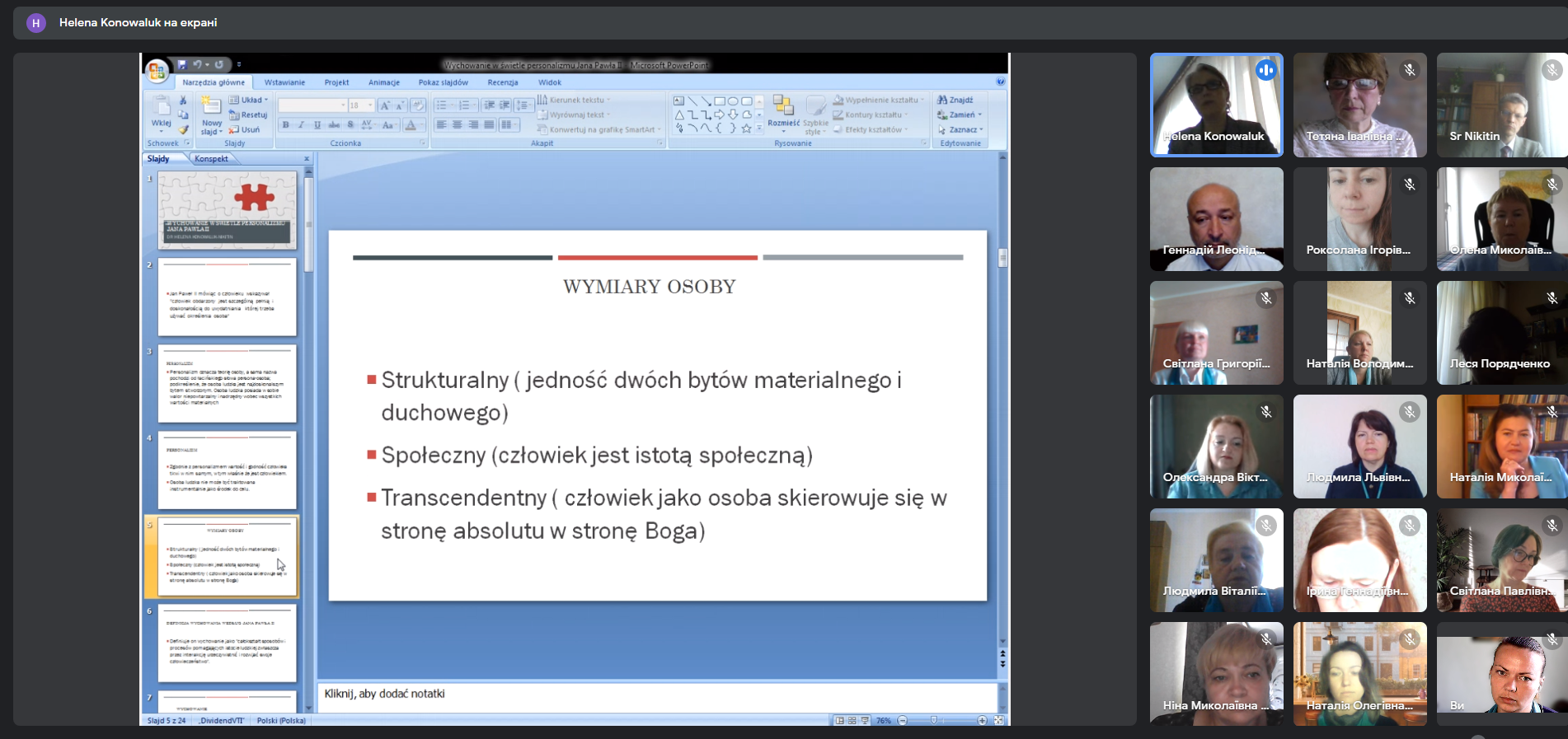
Task: Switch to the Konspekt outline tab
Action: 211,158
